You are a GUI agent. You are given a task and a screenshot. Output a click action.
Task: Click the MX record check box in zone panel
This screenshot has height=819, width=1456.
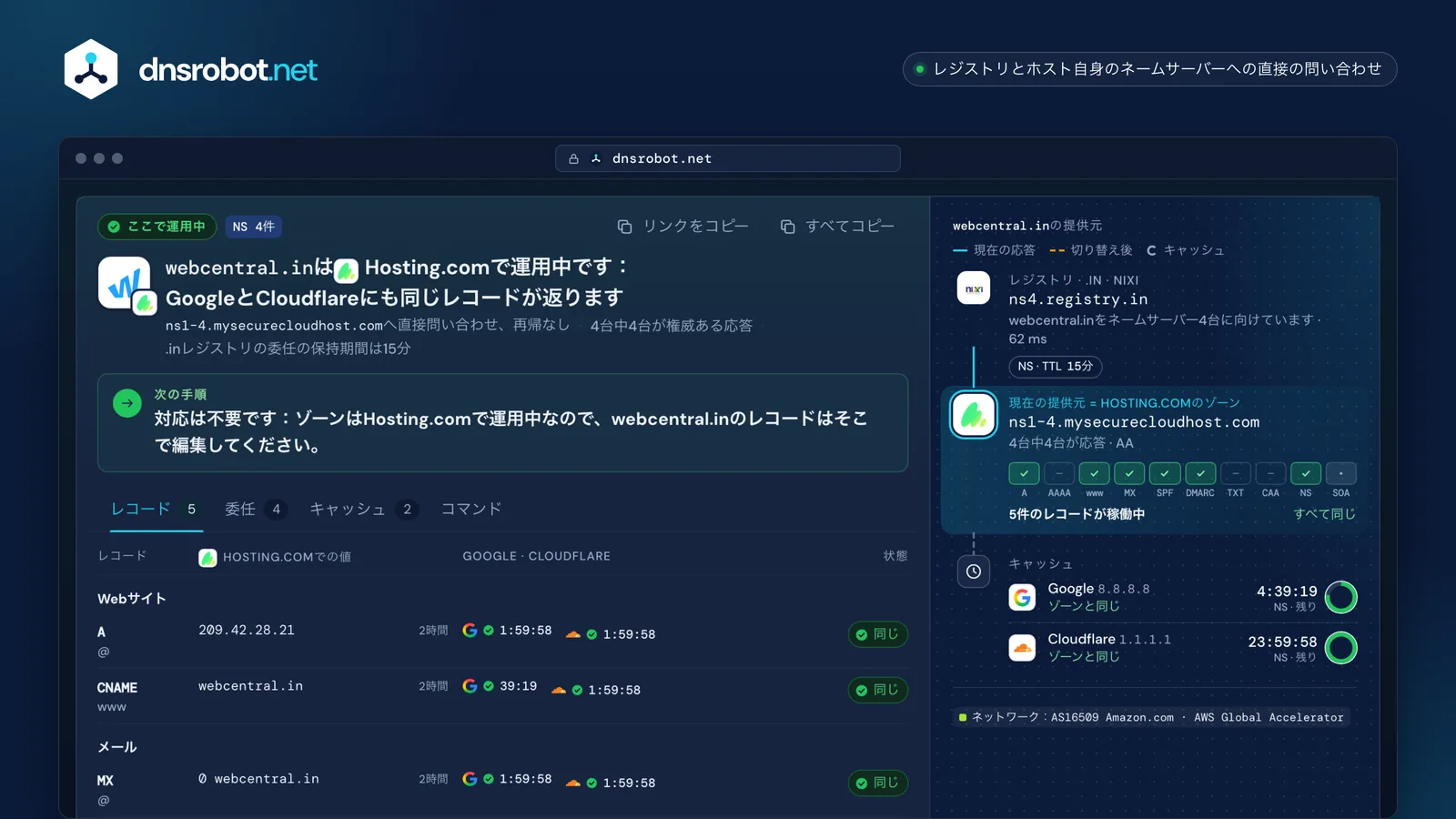point(1129,473)
